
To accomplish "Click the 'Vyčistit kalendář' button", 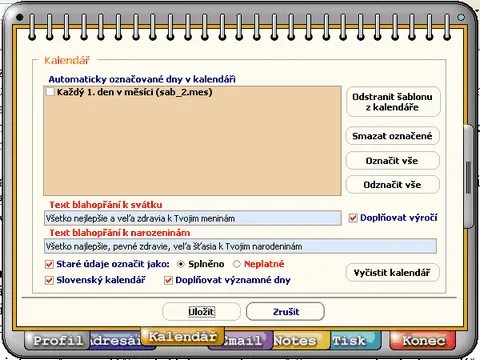I will click(392, 273).
